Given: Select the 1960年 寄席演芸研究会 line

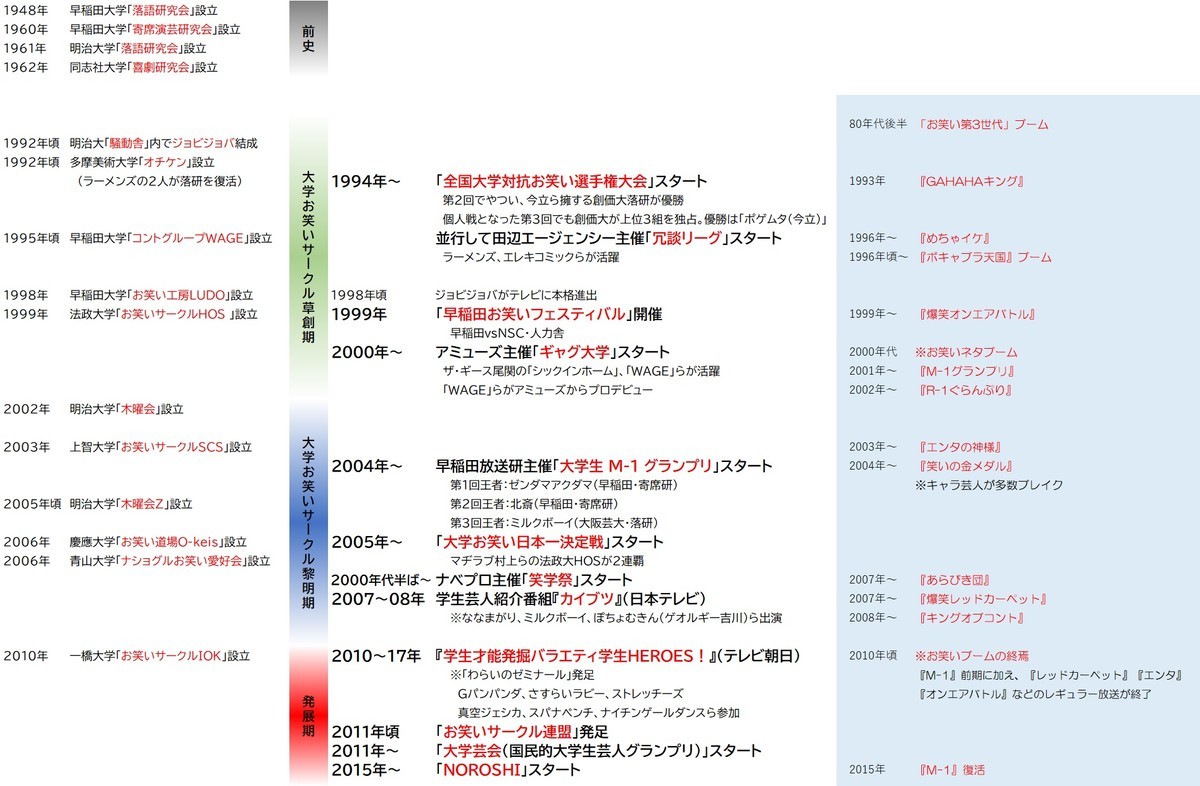Looking at the screenshot, I should click(123, 29).
